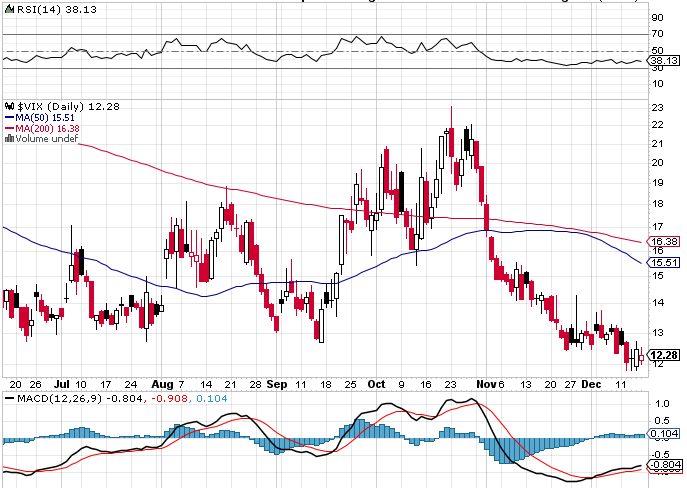
Task: Click the Nov label on date axis
Action: (x=487, y=384)
